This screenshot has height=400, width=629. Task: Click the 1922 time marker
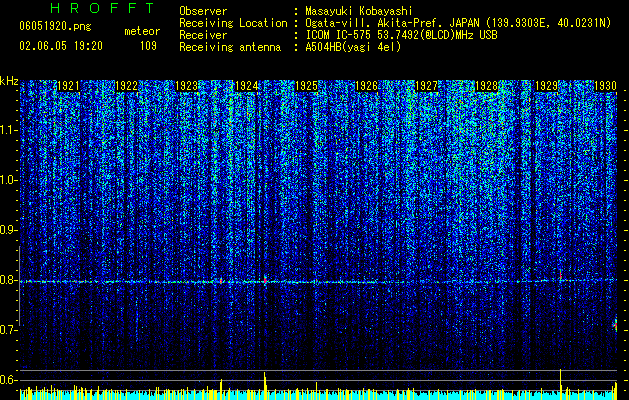point(126,86)
